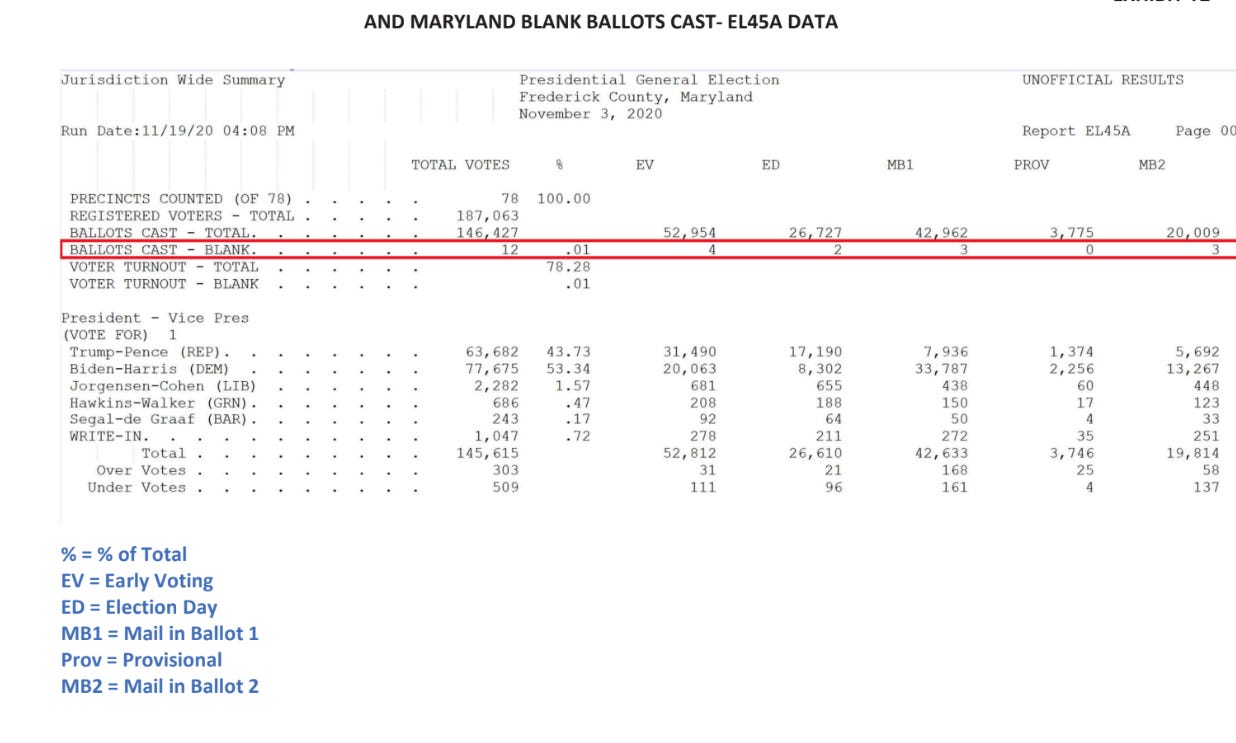The height and width of the screenshot is (743, 1236).
Task: Click the 'AND MARYLAND BLANK BALLOTS CAST- EL45A DATA' heading
Action: pos(600,22)
